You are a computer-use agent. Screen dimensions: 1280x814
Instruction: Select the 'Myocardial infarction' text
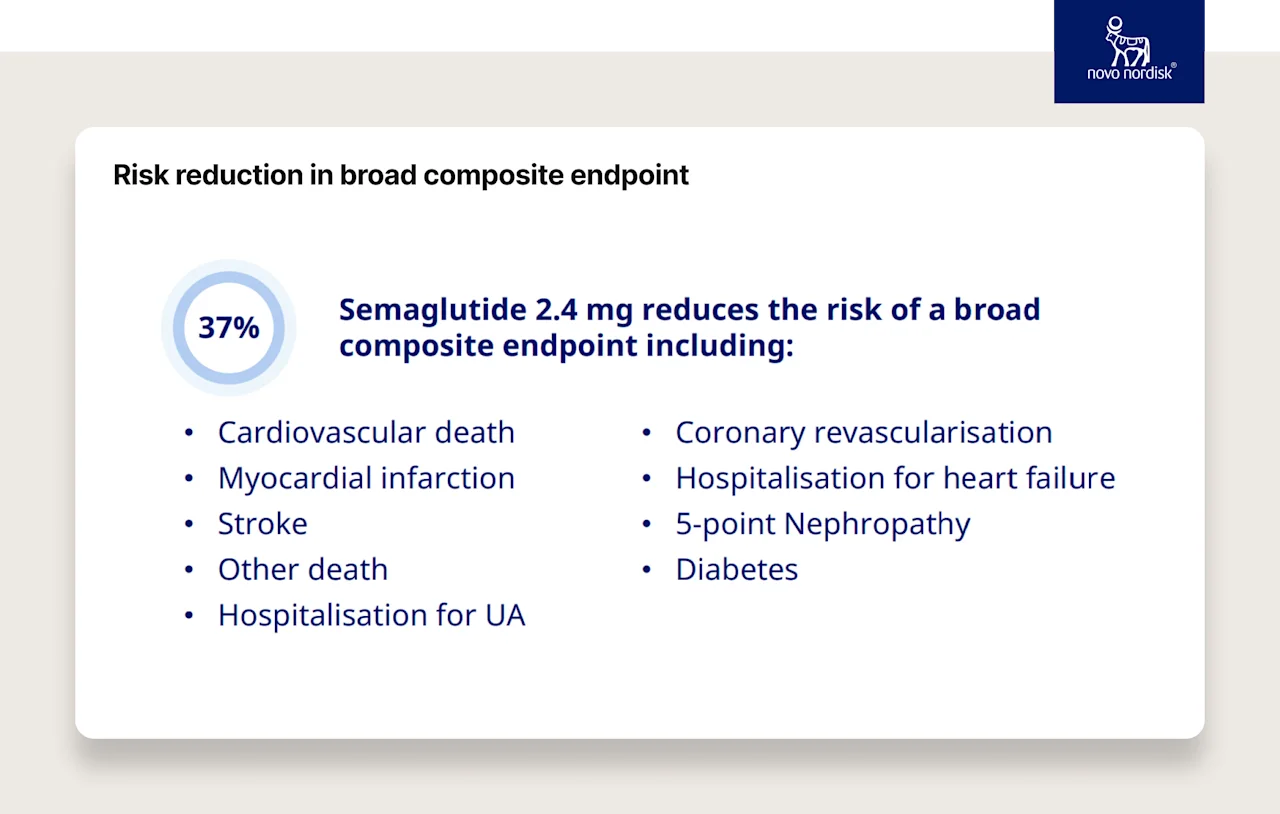click(366, 478)
